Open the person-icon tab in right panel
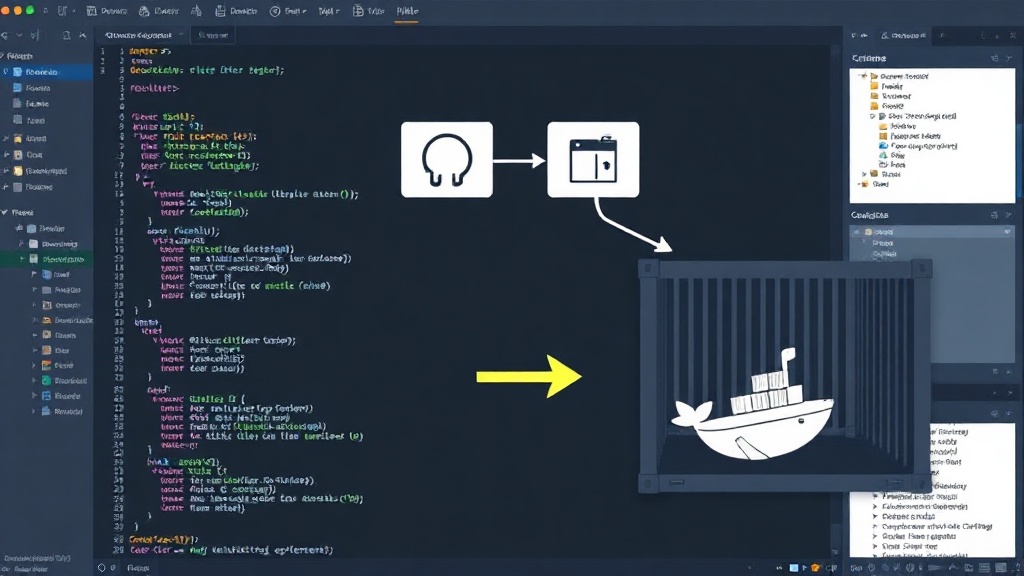Screen dimensions: 1024x576 (x=903, y=35)
